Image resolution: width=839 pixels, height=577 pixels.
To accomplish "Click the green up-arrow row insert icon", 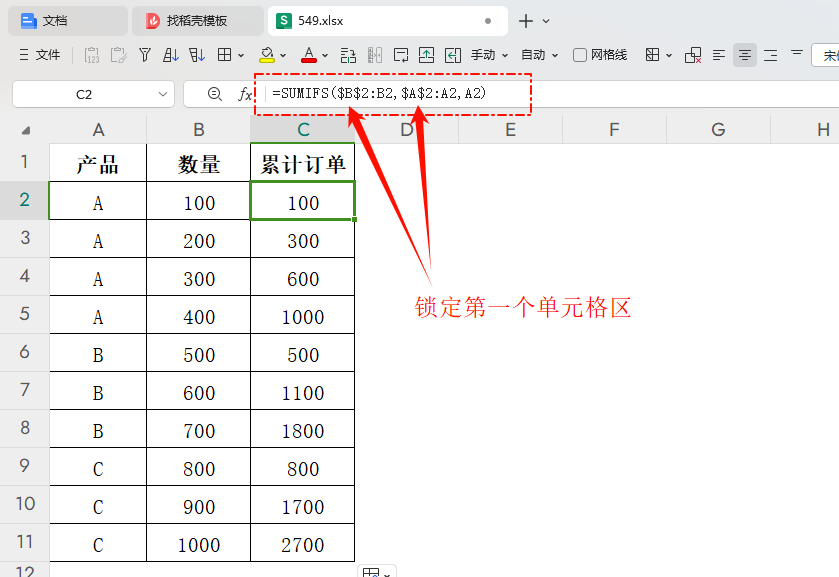I will 426,55.
